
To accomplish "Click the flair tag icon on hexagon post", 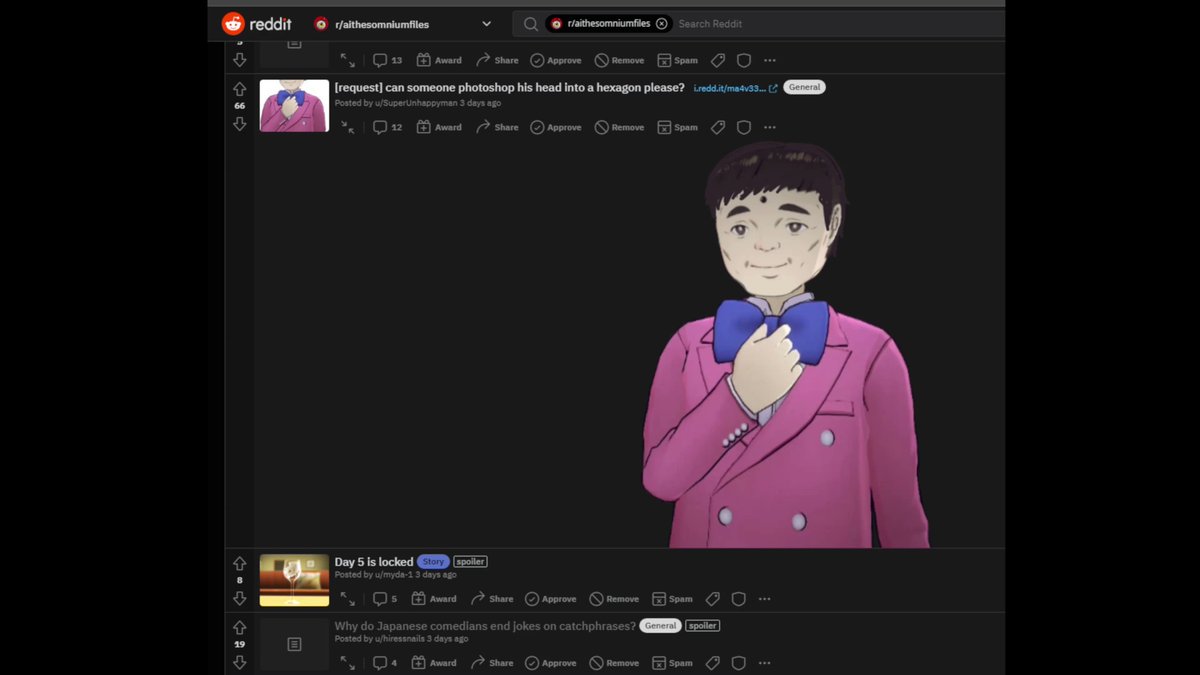I will [718, 127].
